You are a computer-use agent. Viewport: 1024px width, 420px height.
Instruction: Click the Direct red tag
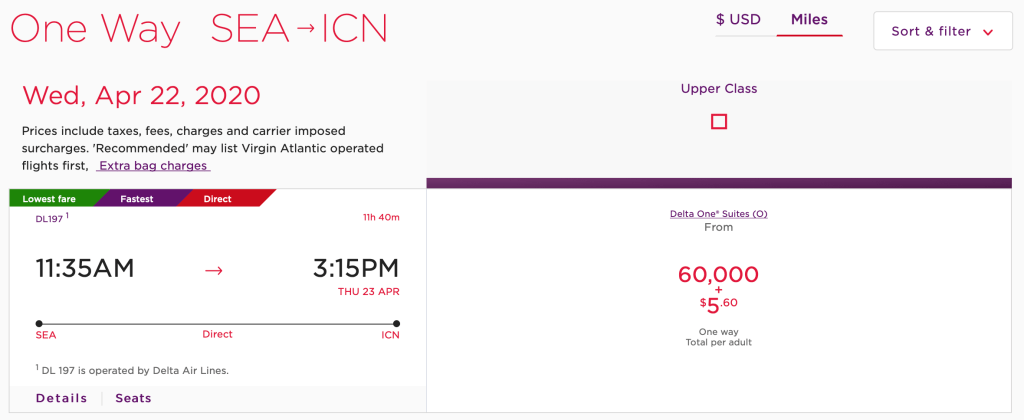click(x=218, y=199)
